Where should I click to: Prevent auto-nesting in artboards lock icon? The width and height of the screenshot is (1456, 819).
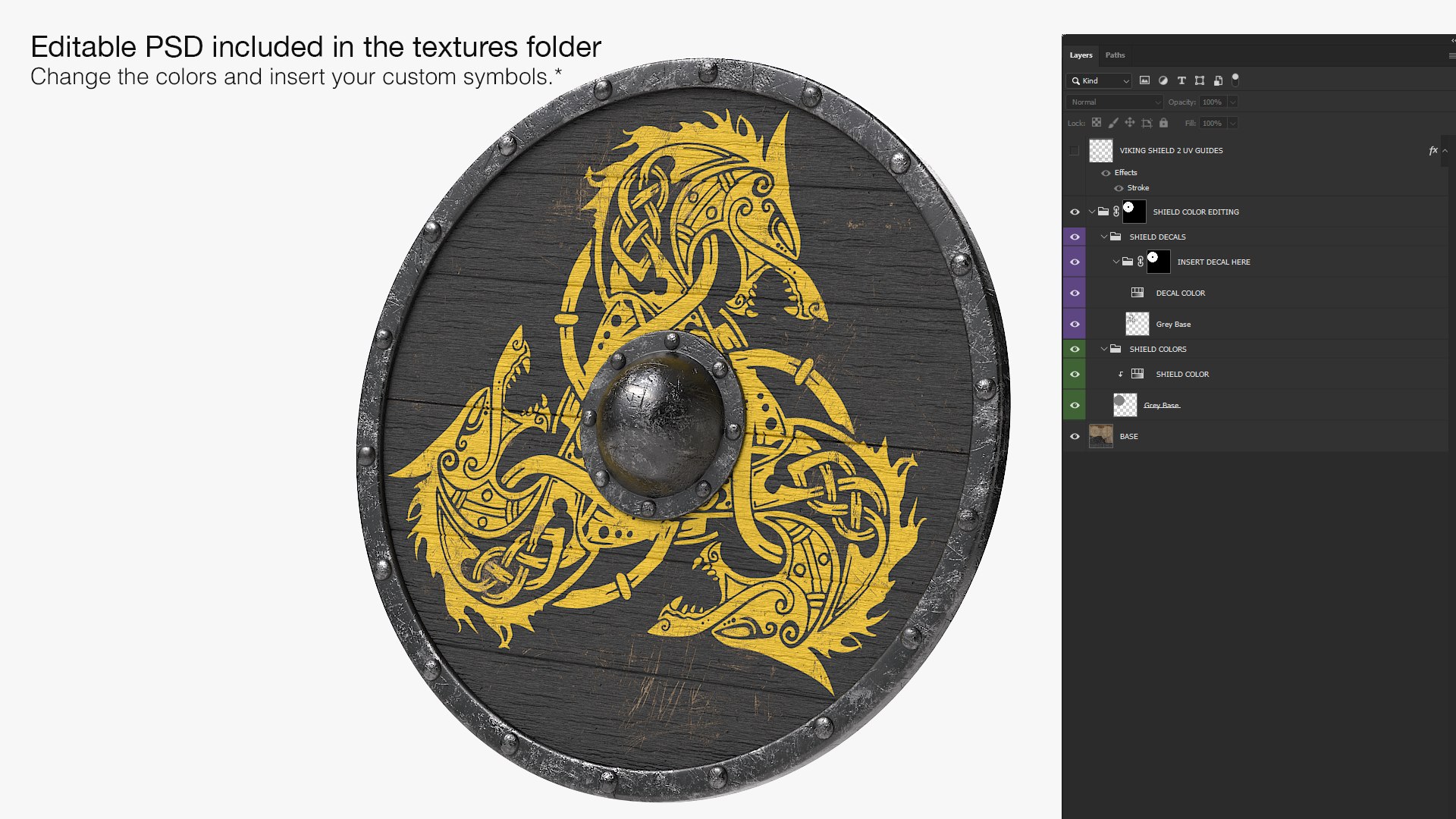tap(1147, 123)
